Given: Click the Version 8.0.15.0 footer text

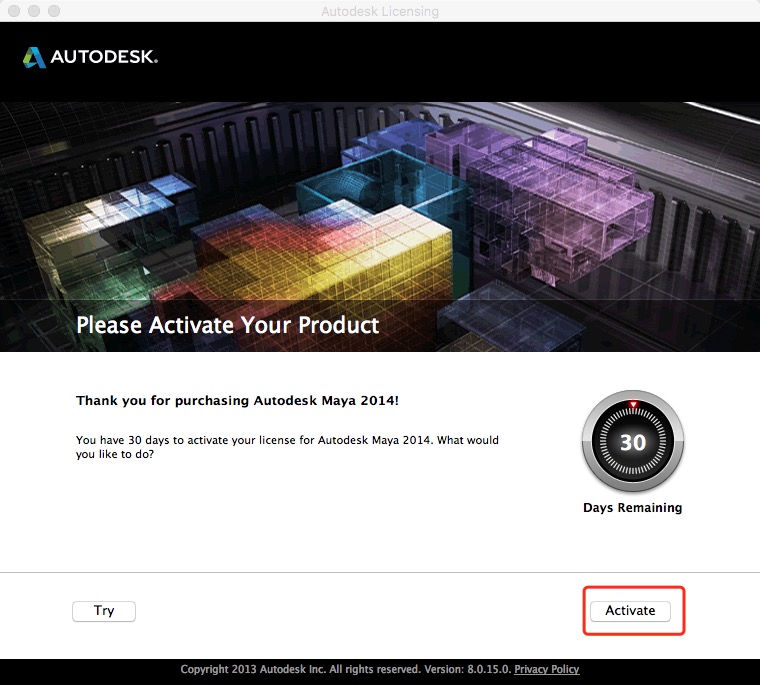Looking at the screenshot, I should (x=468, y=669).
